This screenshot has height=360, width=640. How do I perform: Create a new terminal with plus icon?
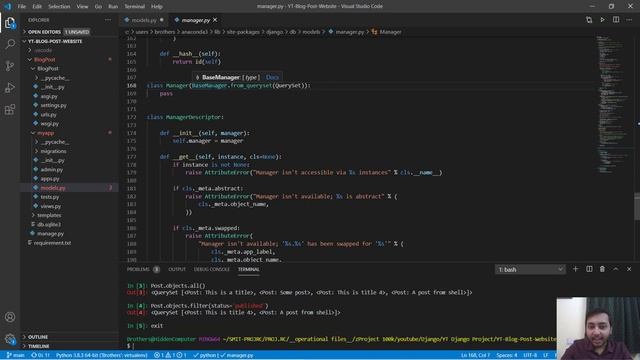(x=576, y=269)
